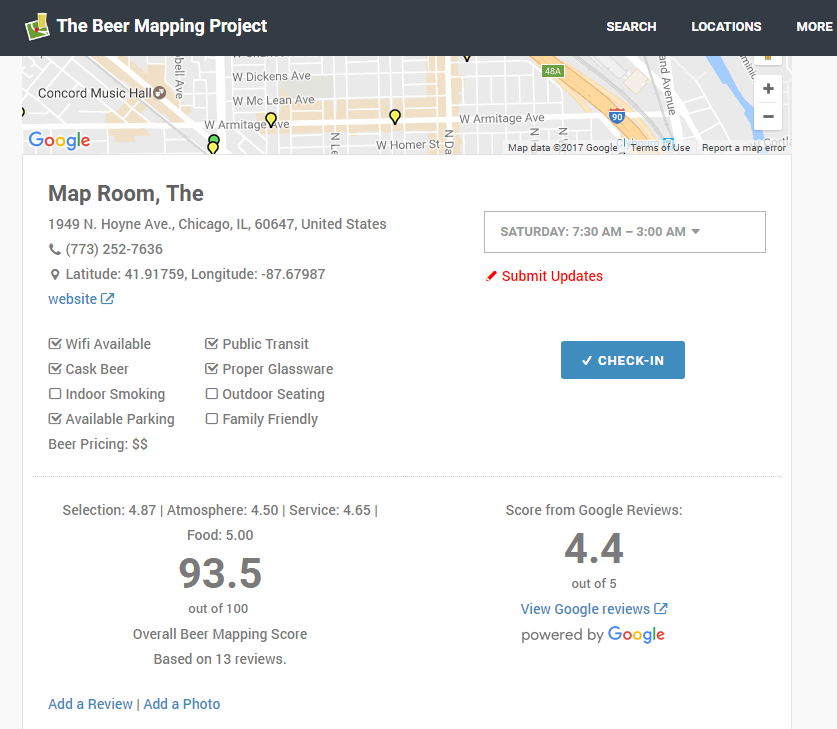Open the LOCATIONS menu item

(726, 27)
